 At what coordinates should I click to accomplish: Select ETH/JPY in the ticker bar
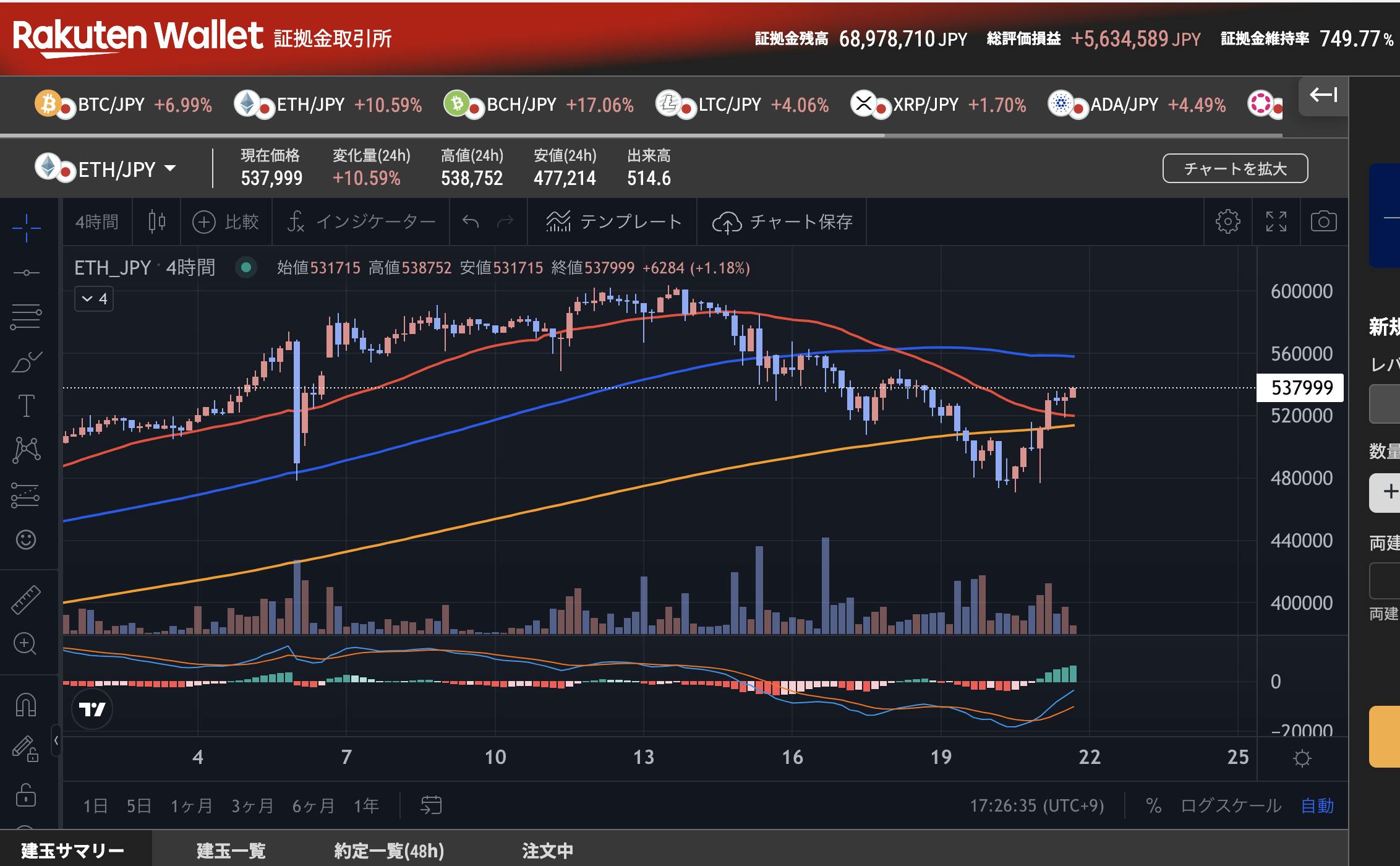pos(328,105)
